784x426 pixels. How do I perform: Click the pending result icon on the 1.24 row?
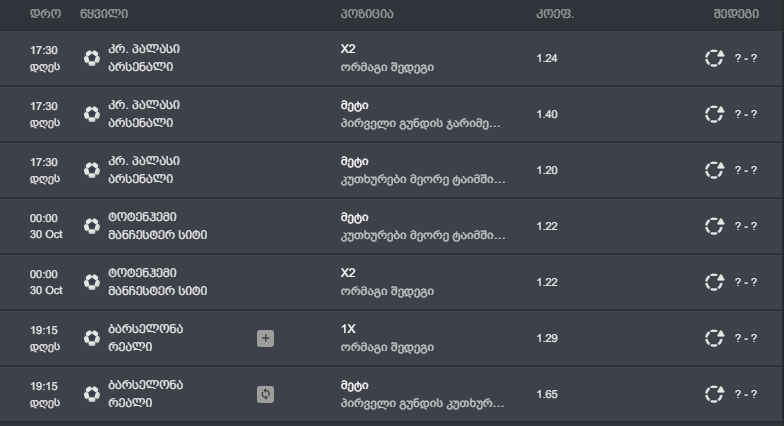(714, 58)
